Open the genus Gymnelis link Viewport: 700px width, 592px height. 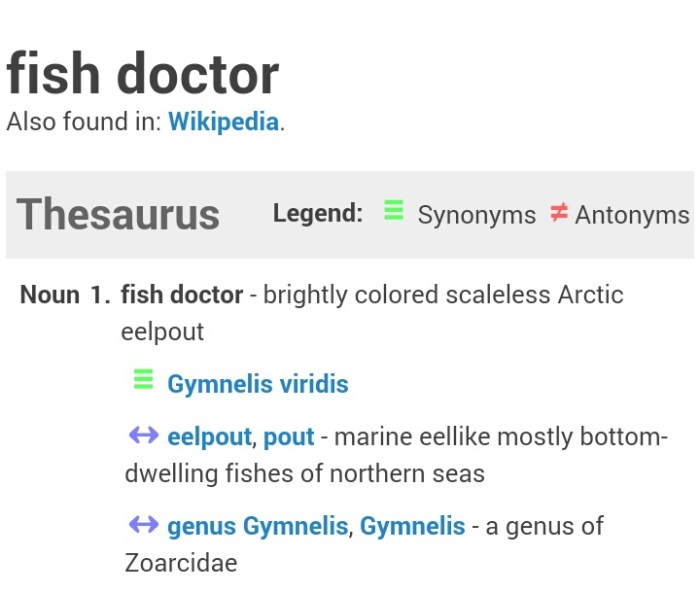(258, 526)
